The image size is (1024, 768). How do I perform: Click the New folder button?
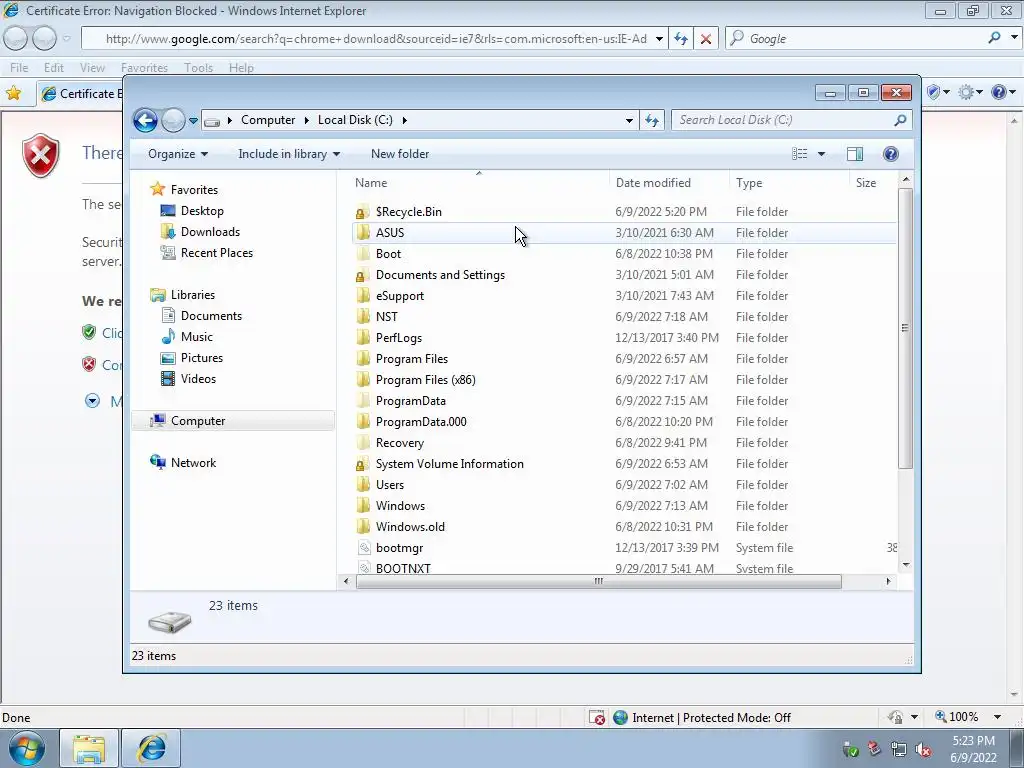tap(400, 154)
